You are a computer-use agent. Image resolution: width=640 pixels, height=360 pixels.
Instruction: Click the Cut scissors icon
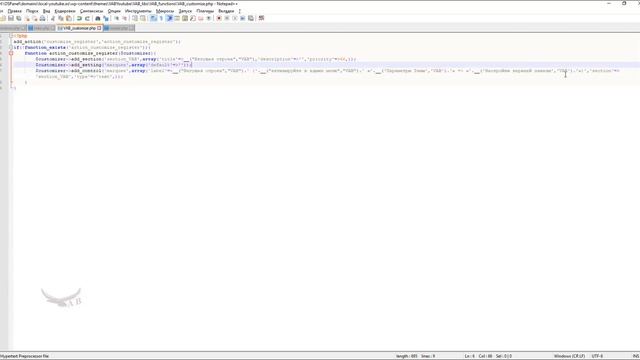(x=53, y=18)
